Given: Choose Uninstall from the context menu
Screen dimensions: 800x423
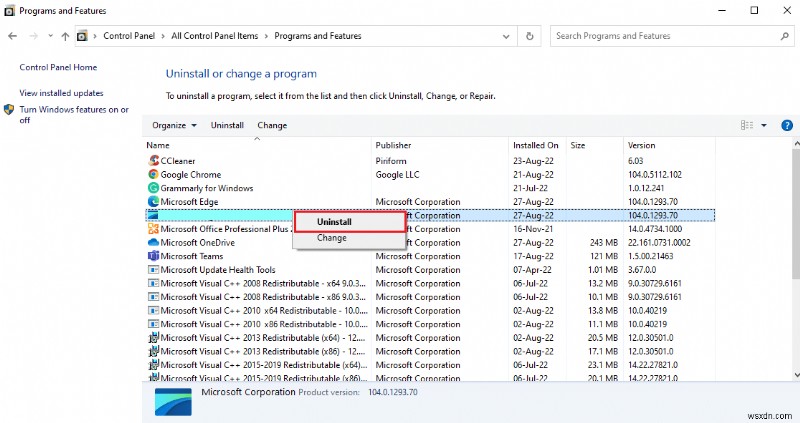Looking at the screenshot, I should [349, 222].
